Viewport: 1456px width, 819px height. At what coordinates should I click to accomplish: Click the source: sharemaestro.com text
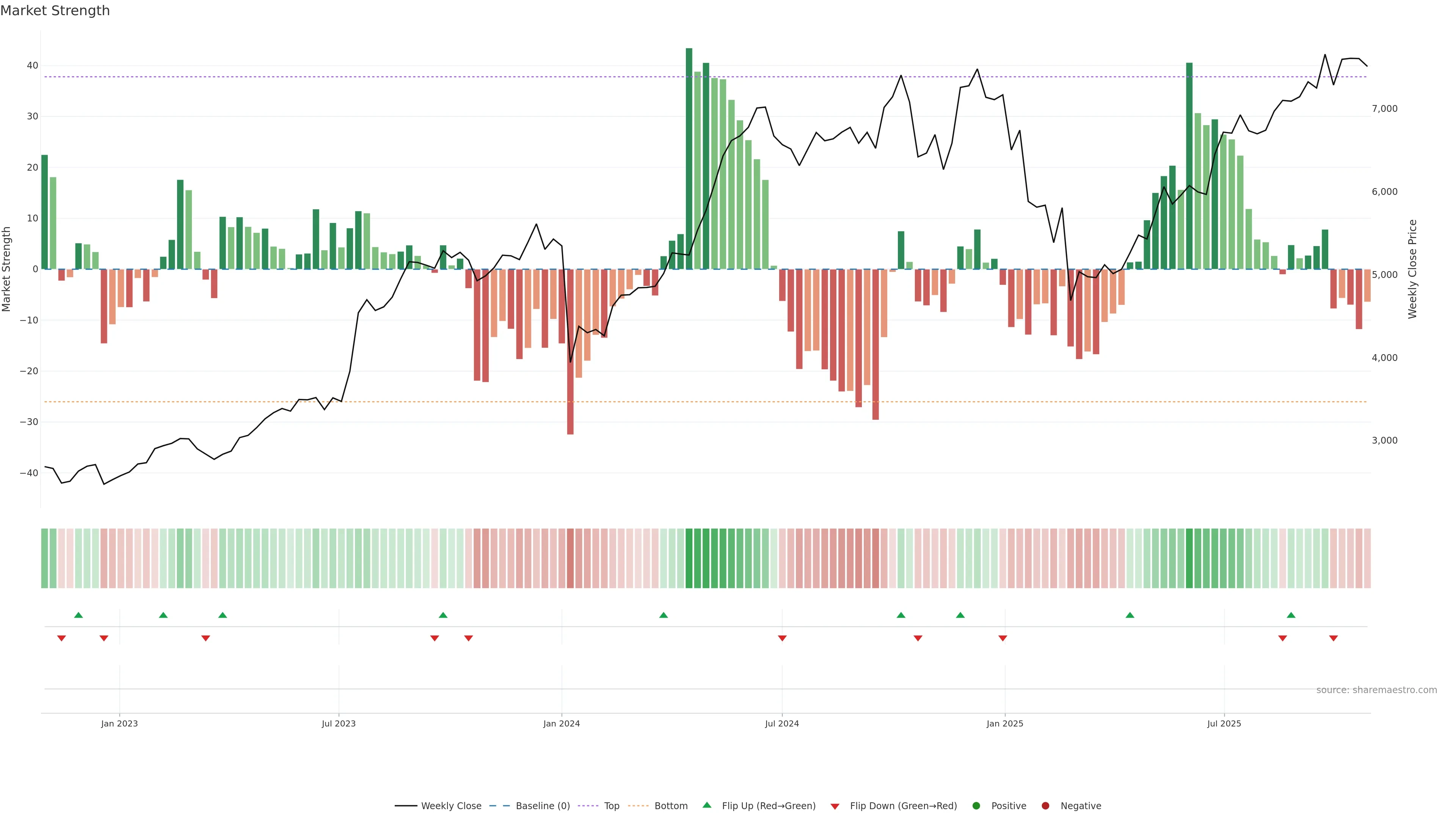pos(1376,690)
